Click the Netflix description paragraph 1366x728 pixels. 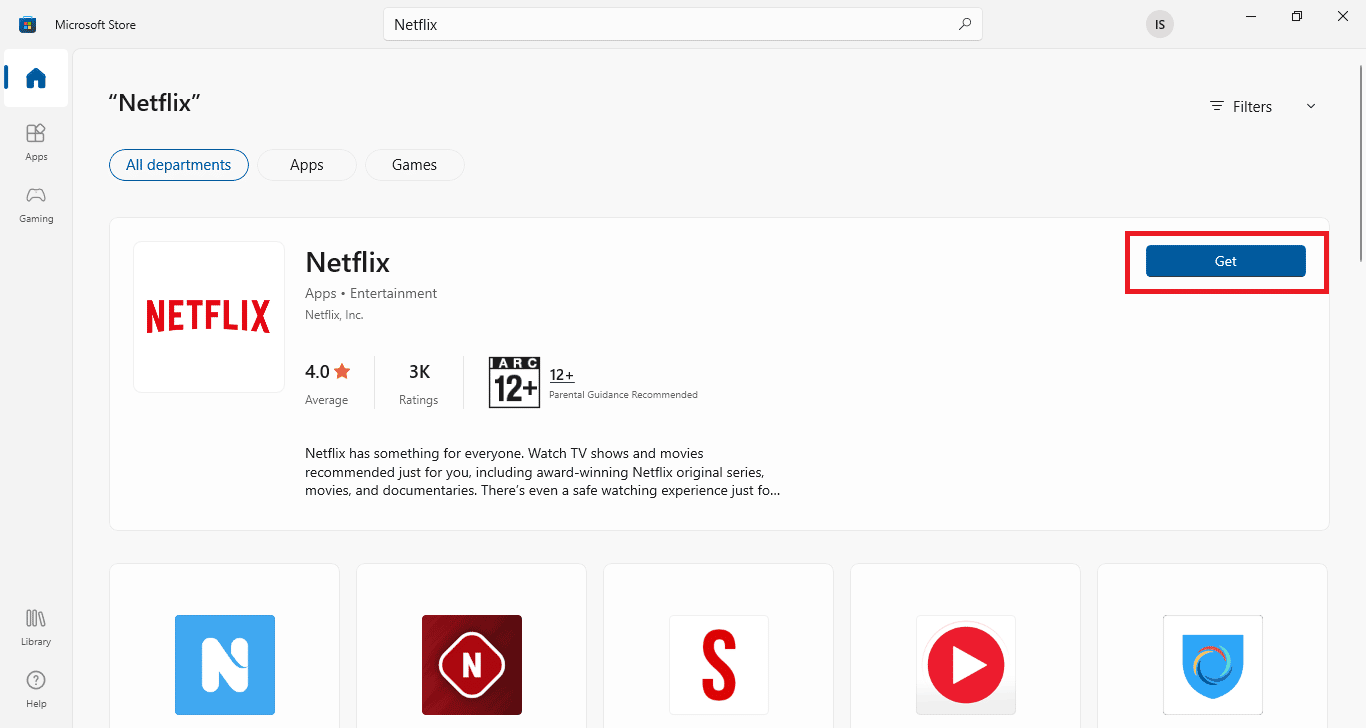[542, 472]
